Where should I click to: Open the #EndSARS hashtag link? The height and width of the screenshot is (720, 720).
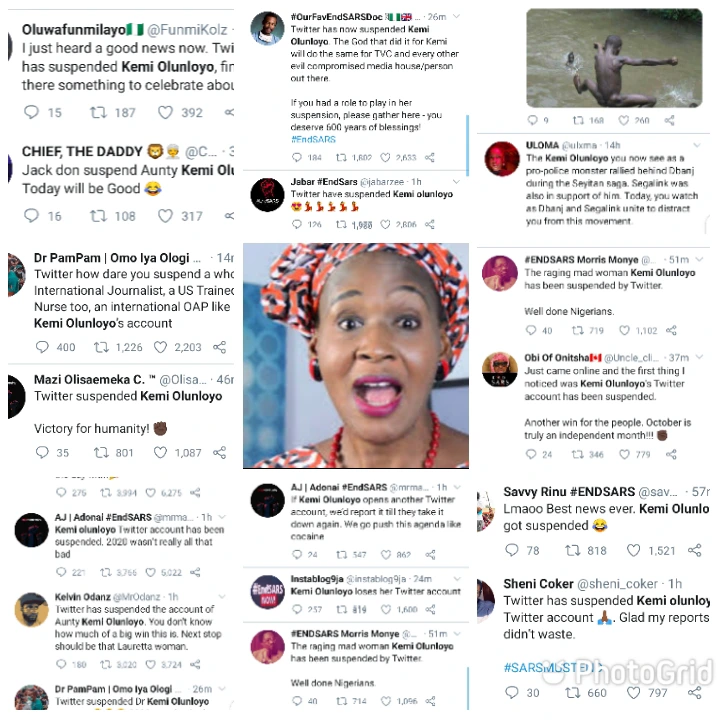coord(313,139)
